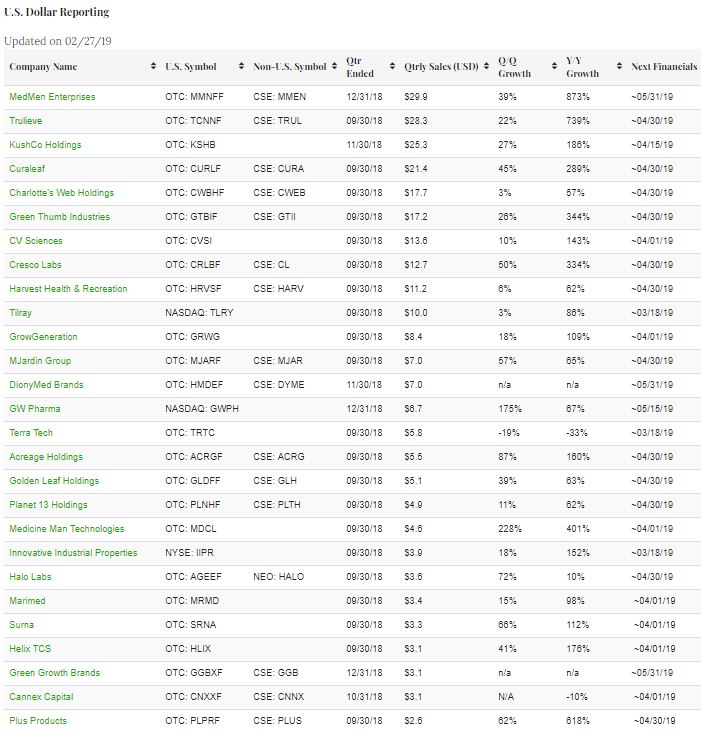The width and height of the screenshot is (701, 735).
Task: Click the sort arrows beside U.S. Symbol
Action: click(x=241, y=67)
